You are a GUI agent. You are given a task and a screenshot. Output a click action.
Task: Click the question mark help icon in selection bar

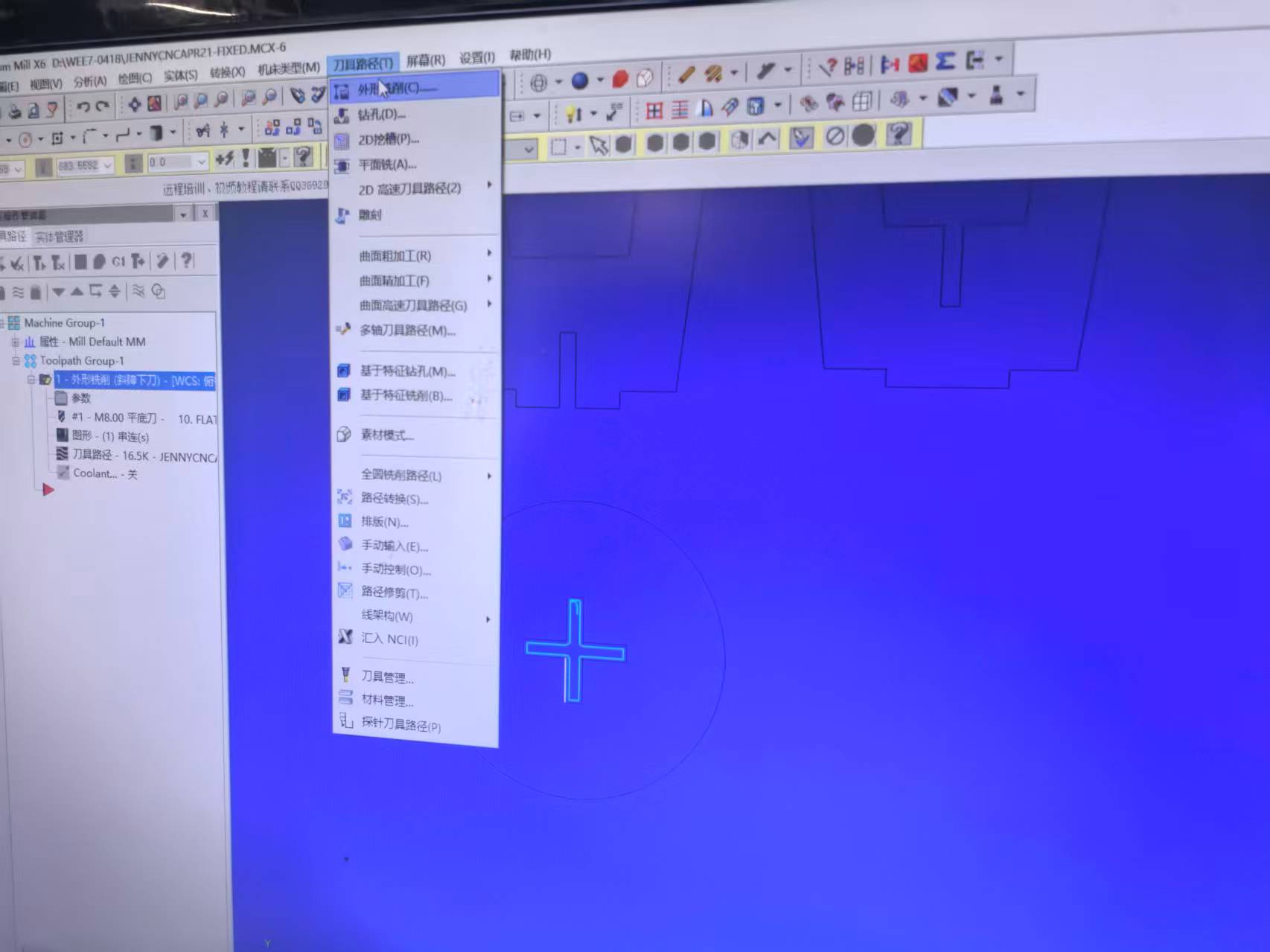pyautogui.click(x=899, y=134)
